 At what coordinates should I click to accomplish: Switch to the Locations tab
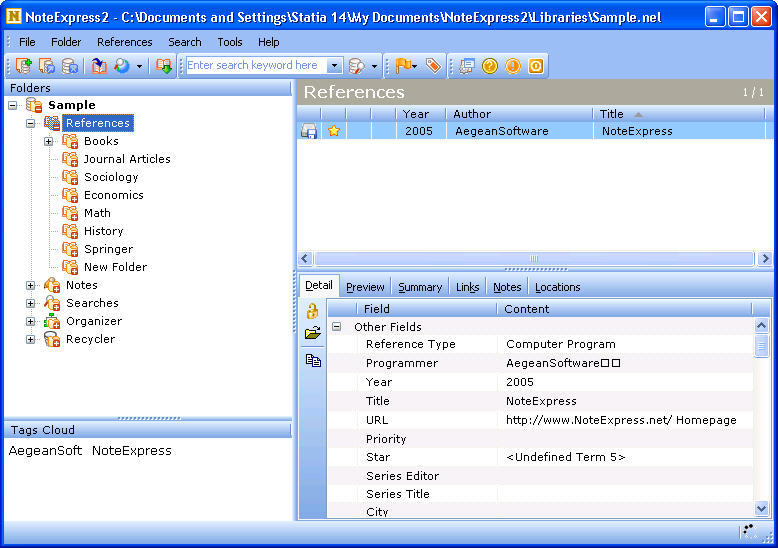(557, 287)
